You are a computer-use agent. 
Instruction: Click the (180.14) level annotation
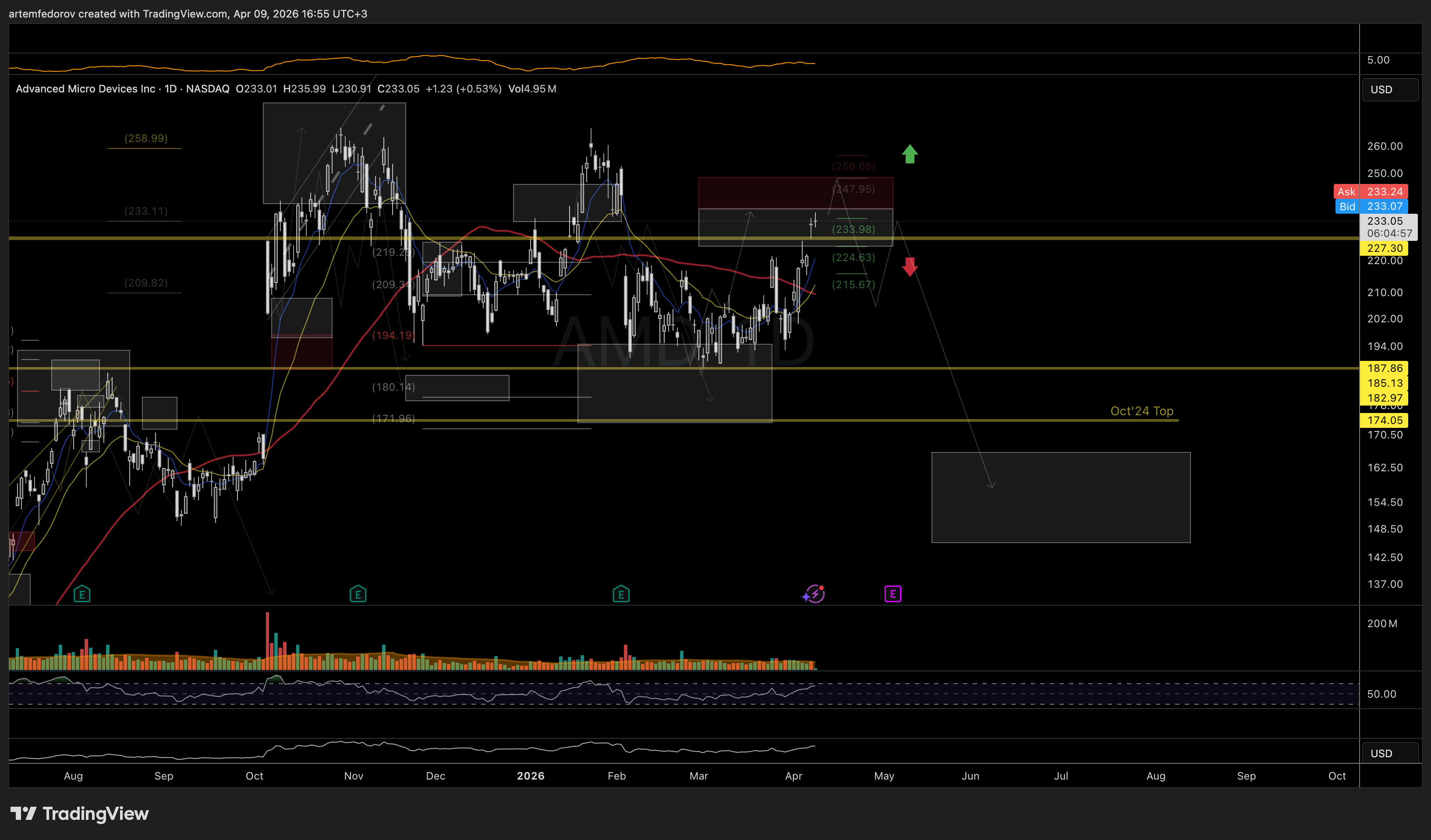[x=393, y=387]
